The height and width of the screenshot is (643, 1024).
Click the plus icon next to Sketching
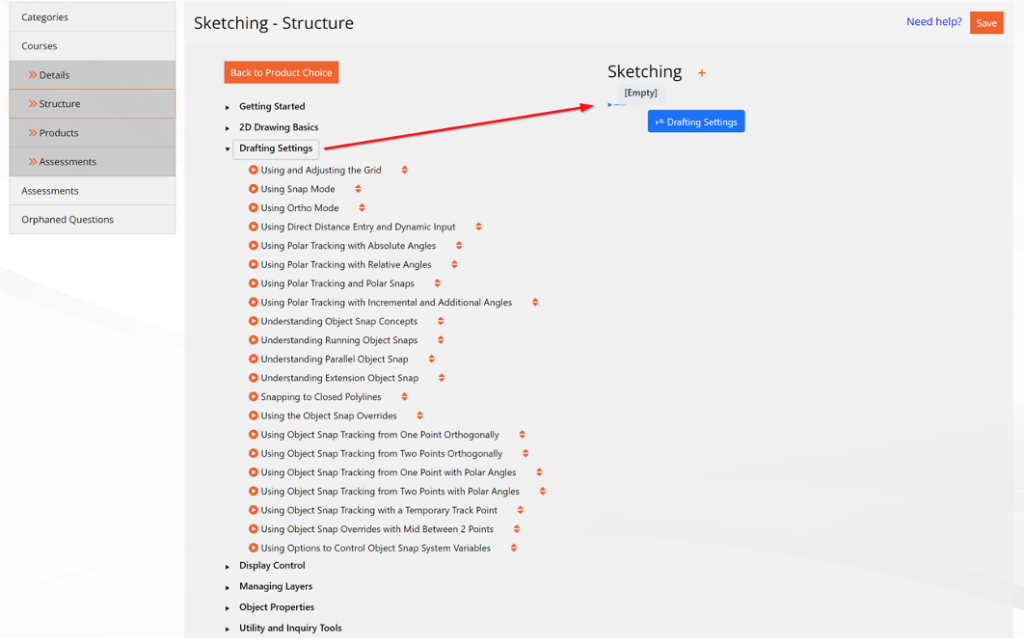[702, 73]
